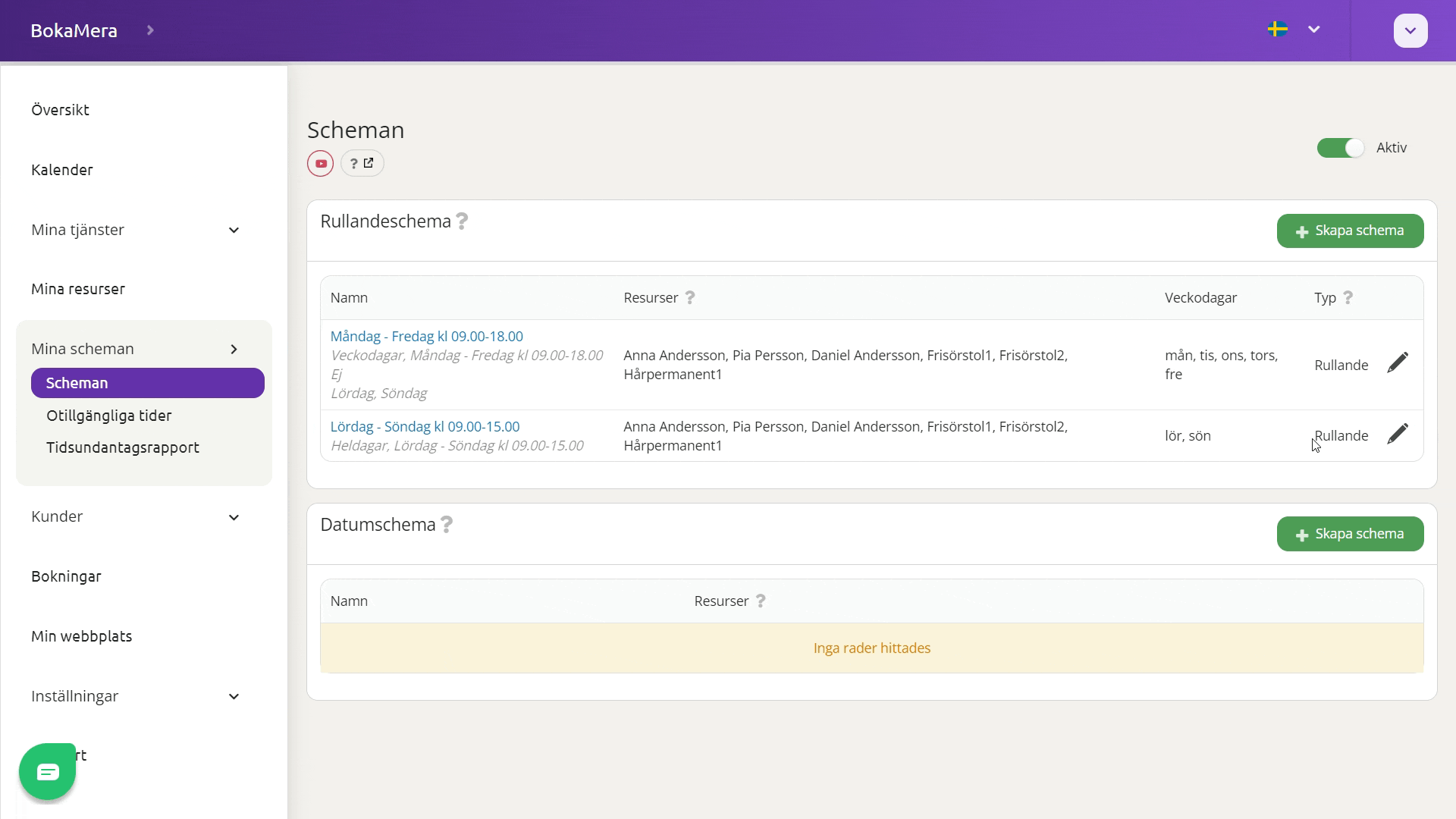Screen dimensions: 1456x819
Task: Edit the Lördag - Söndag schedule with pencil
Action: pyautogui.click(x=1398, y=435)
